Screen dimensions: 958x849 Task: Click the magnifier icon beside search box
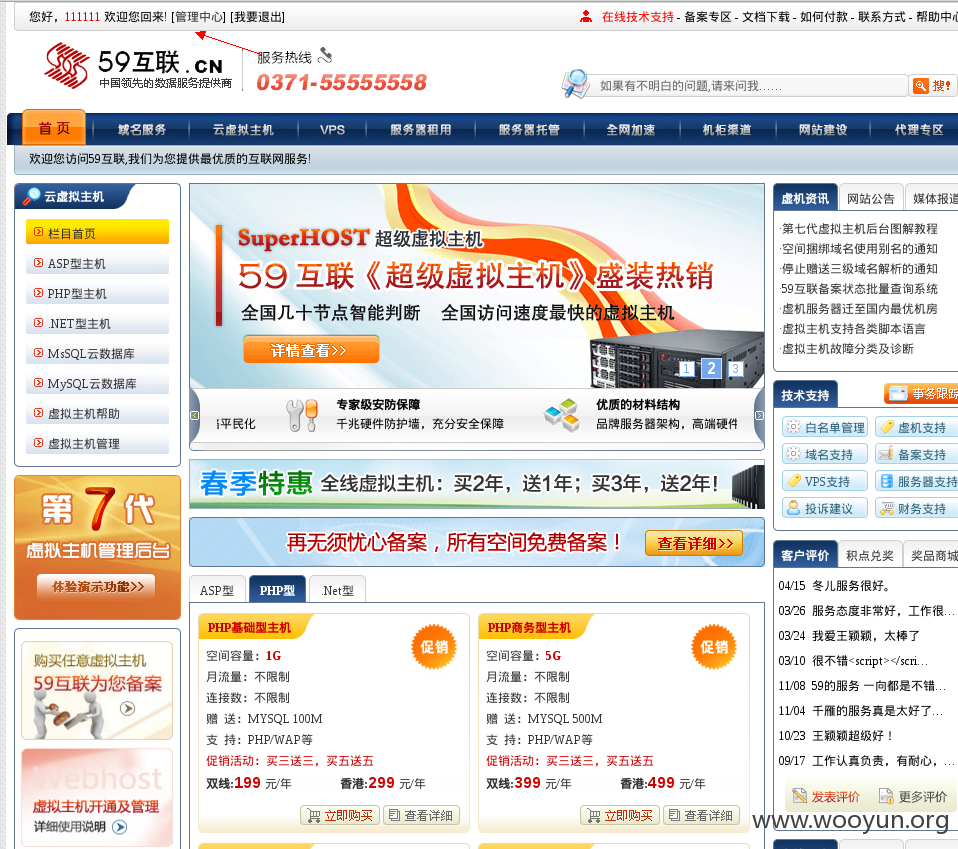(x=576, y=84)
